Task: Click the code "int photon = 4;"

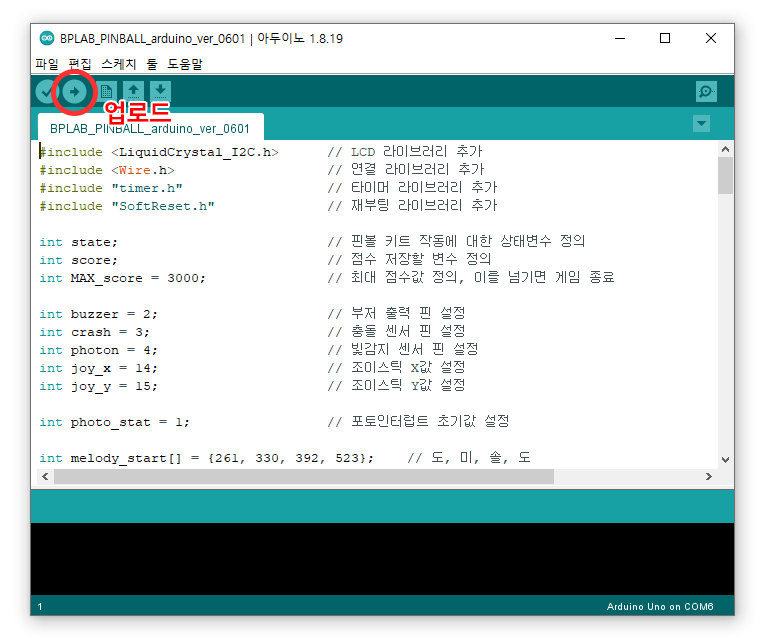Action: [99, 350]
